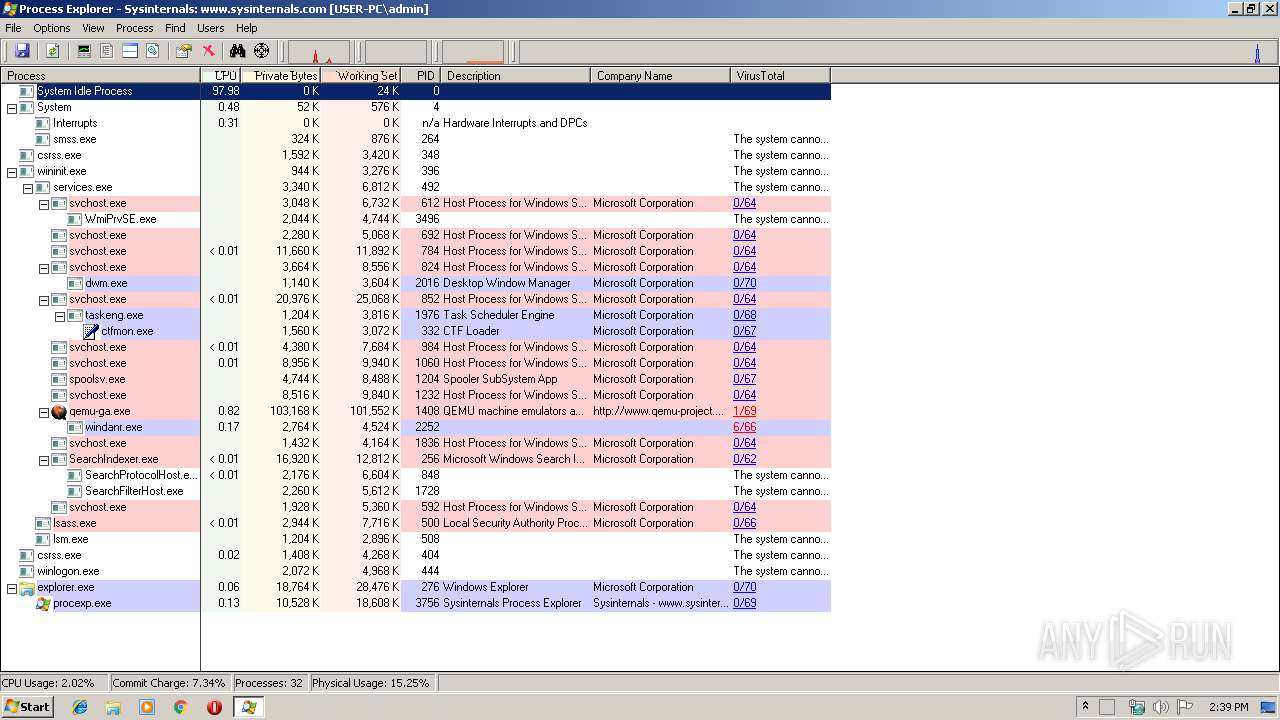This screenshot has width=1280, height=720.
Task: Toggle the Show Process Tree toolbar icon
Action: (x=107, y=51)
